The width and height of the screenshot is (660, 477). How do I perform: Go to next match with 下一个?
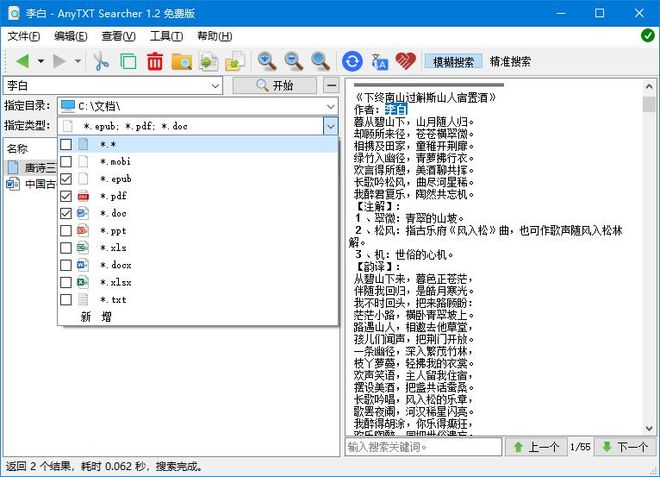[x=625, y=447]
